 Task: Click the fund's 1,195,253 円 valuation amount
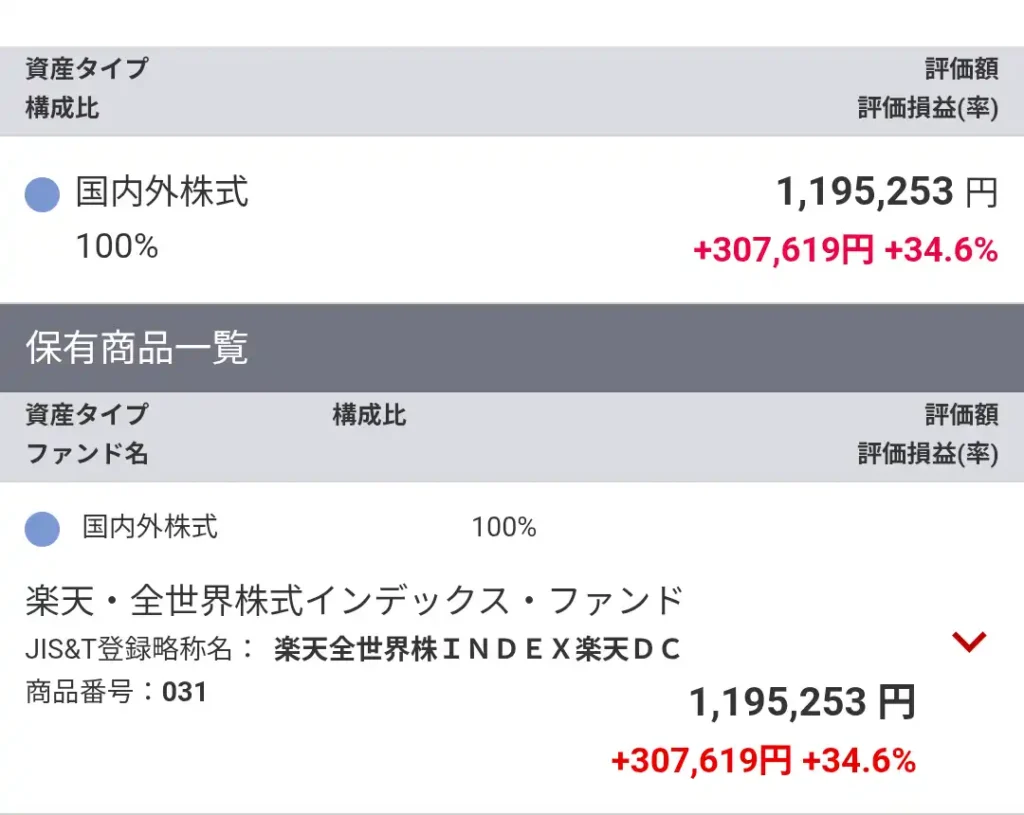803,703
